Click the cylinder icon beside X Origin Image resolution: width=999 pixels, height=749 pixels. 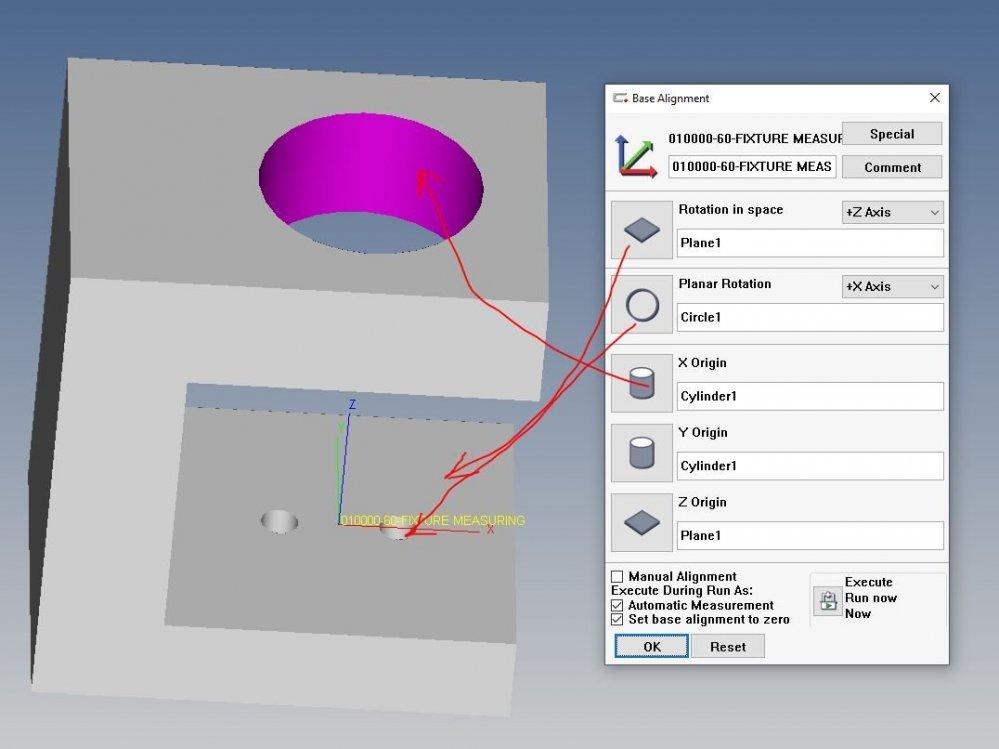641,383
